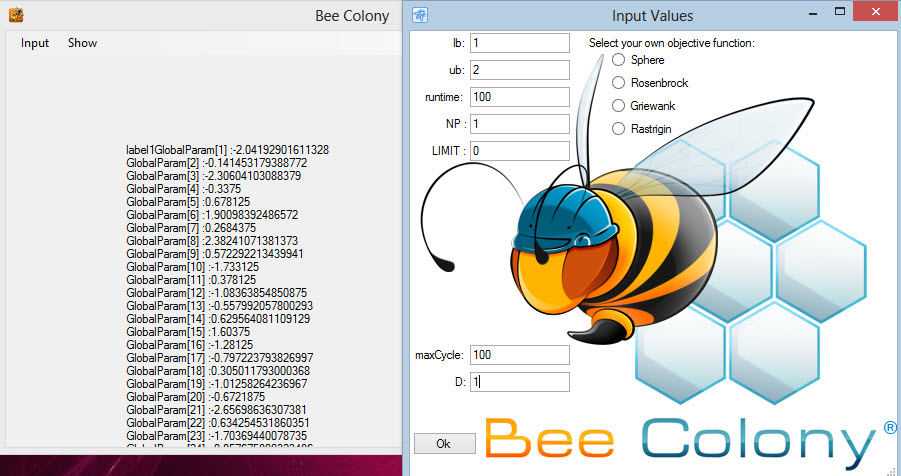
Task: Click the GlobalParam[7] :0.2684375 line
Action: click(191, 228)
